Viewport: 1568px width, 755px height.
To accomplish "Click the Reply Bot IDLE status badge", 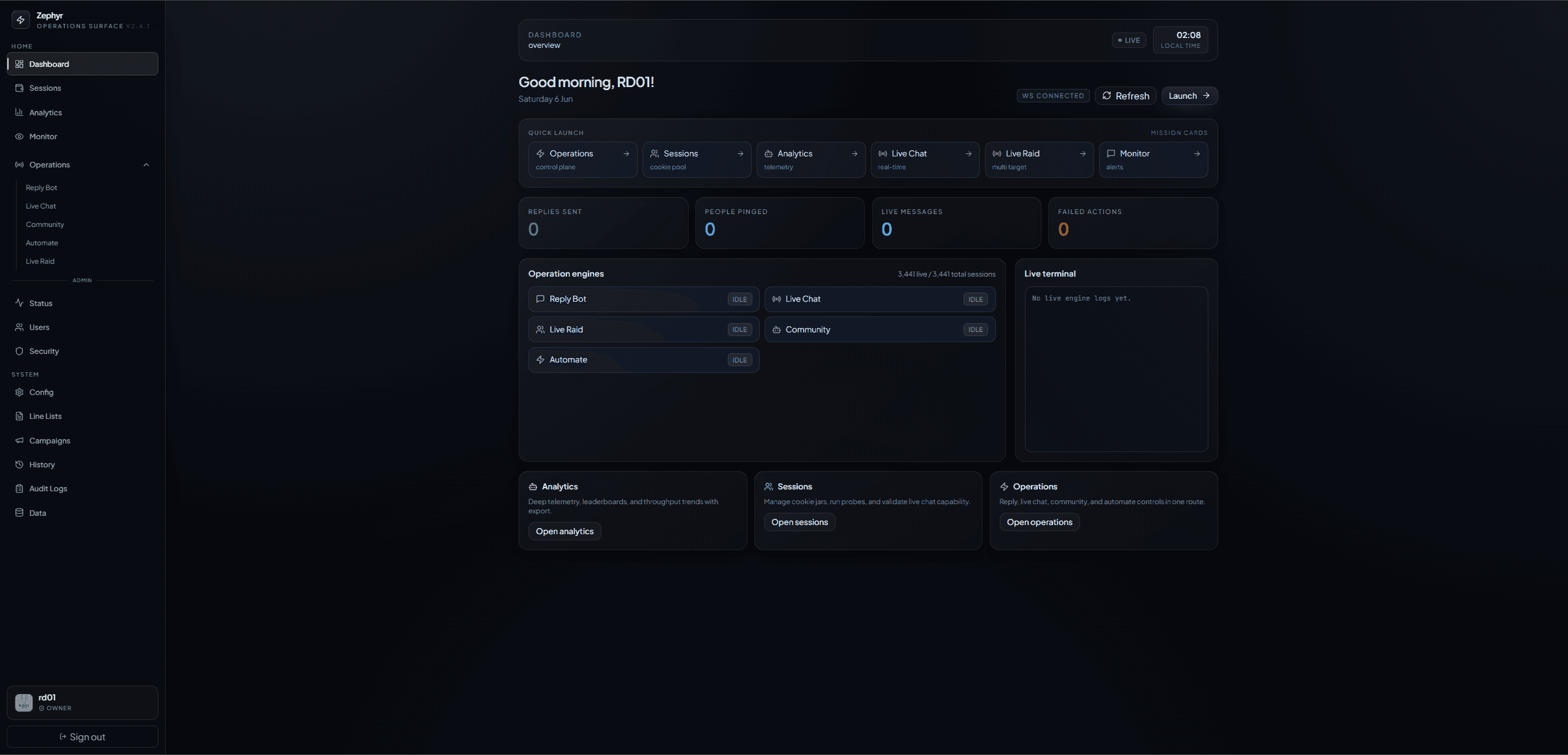I will 740,299.
